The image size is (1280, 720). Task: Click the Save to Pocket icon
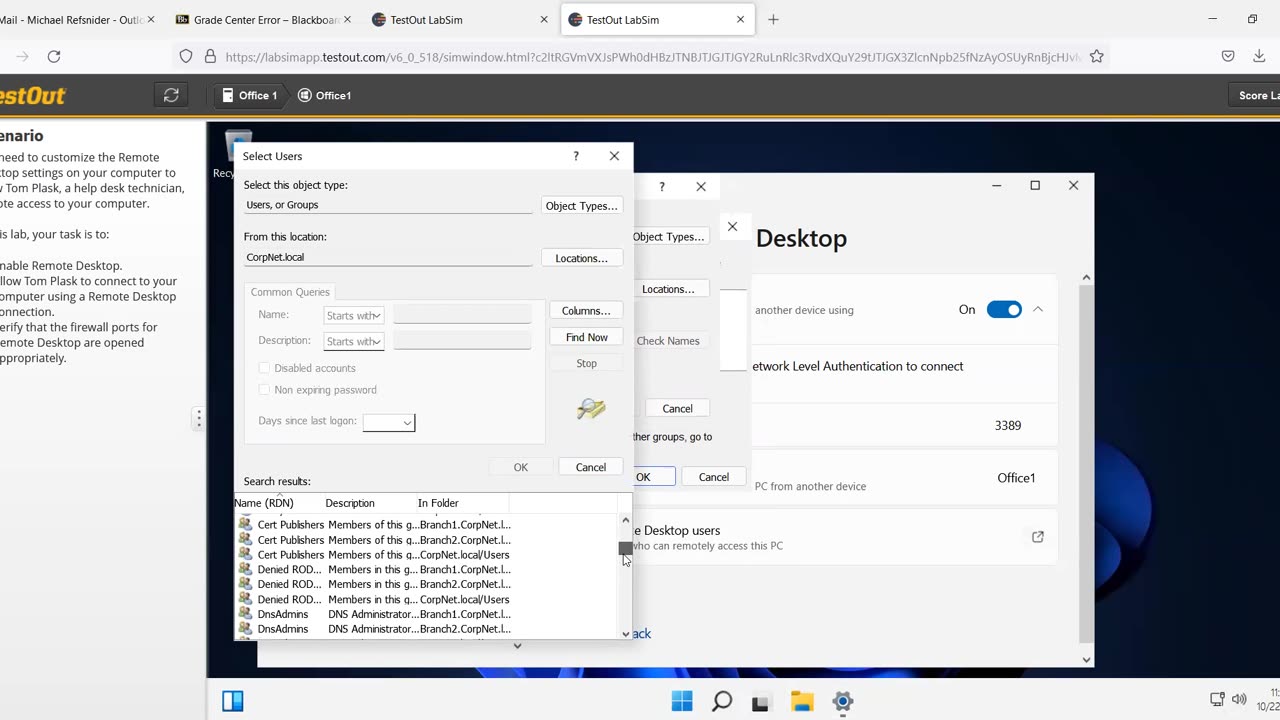coord(1228,57)
